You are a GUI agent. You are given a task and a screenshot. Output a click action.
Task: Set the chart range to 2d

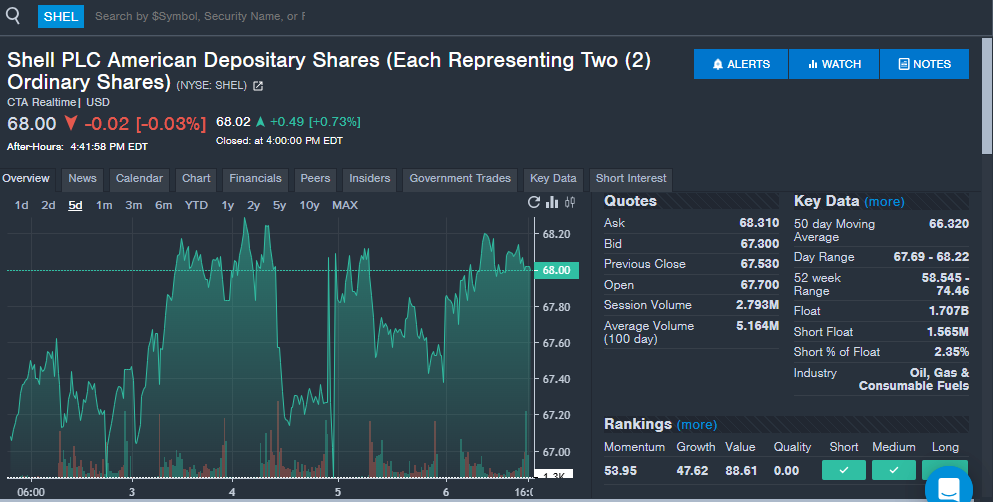[x=48, y=205]
